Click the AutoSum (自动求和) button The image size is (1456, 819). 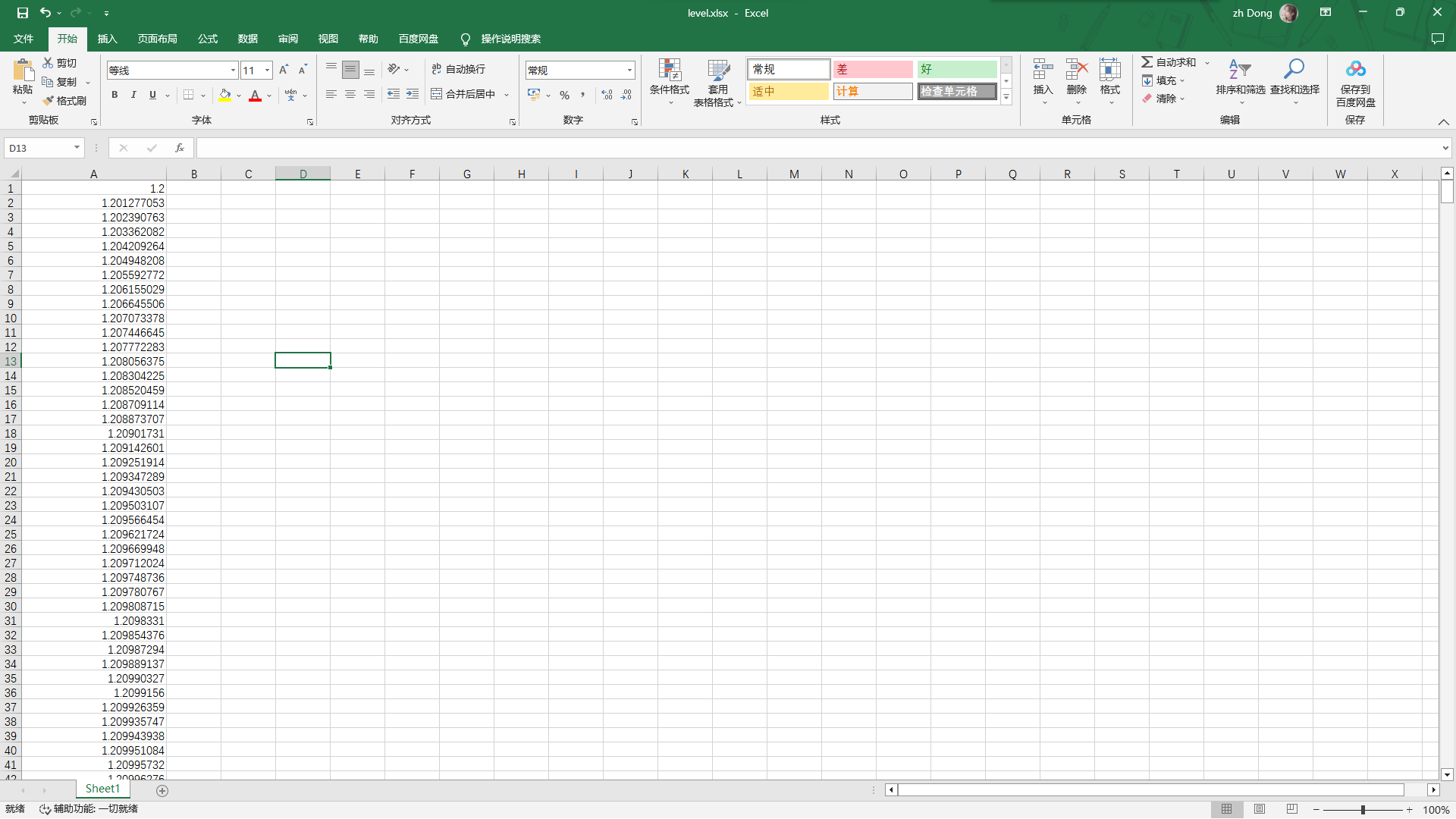[x=1169, y=62]
